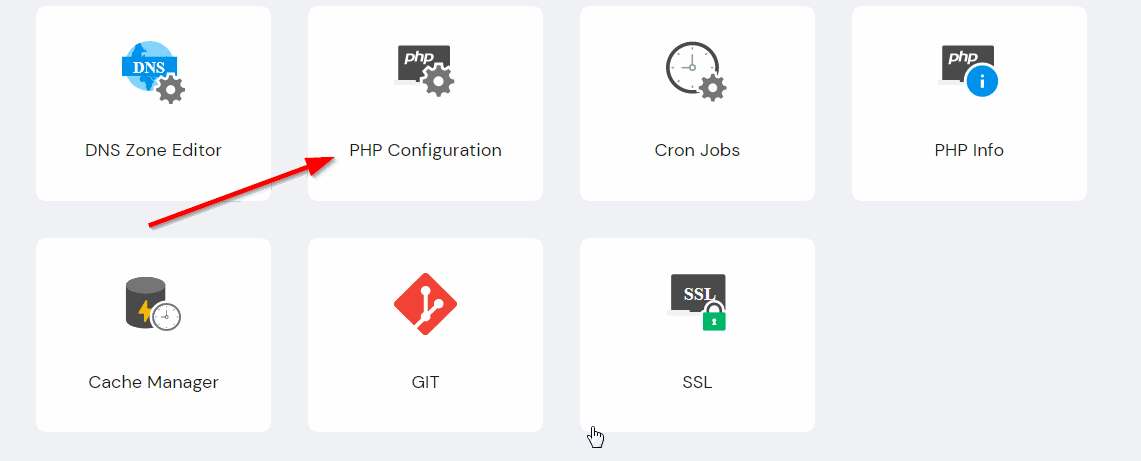Open the Cache Manager label
This screenshot has height=461, width=1141.
click(x=154, y=382)
